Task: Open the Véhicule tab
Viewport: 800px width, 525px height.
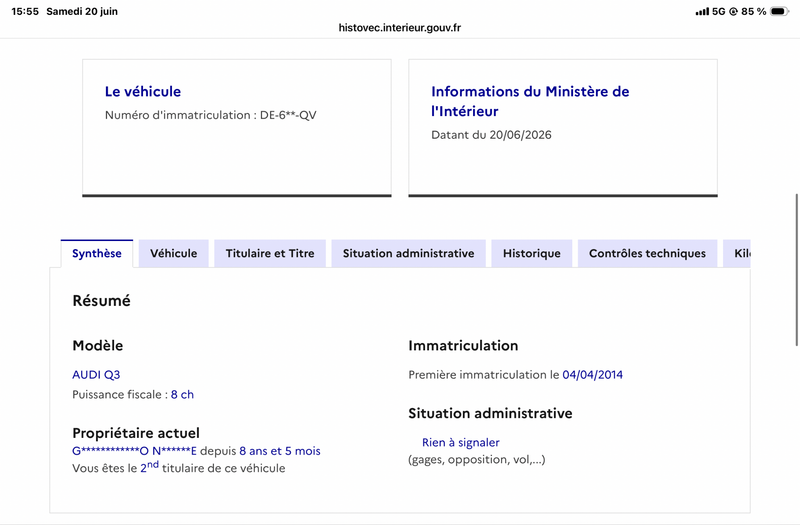Action: pos(173,254)
